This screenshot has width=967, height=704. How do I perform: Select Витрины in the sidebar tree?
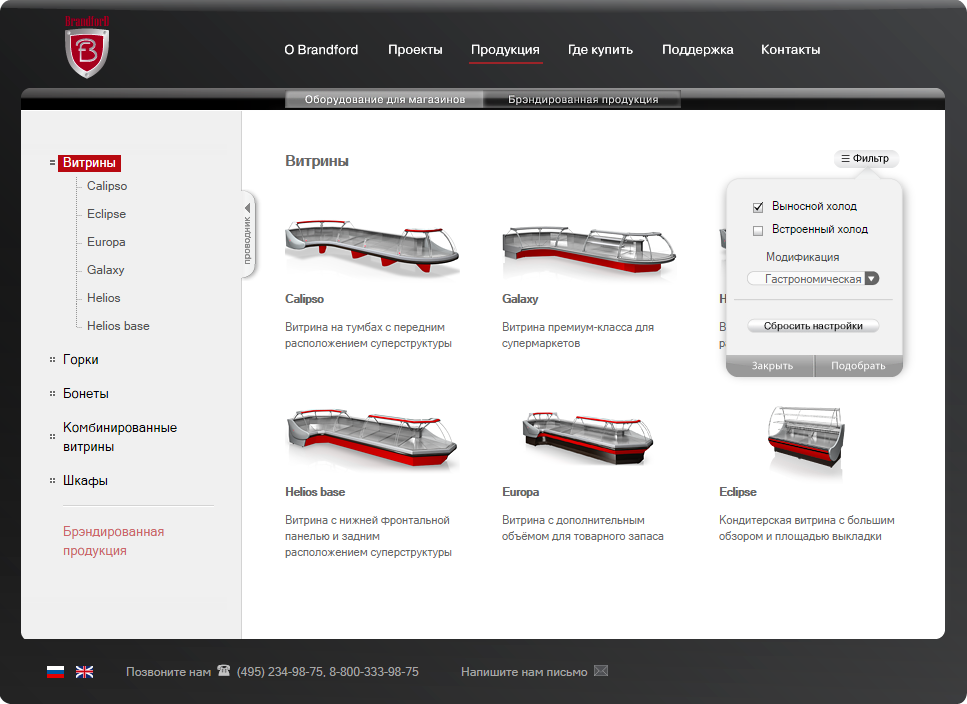[89, 163]
